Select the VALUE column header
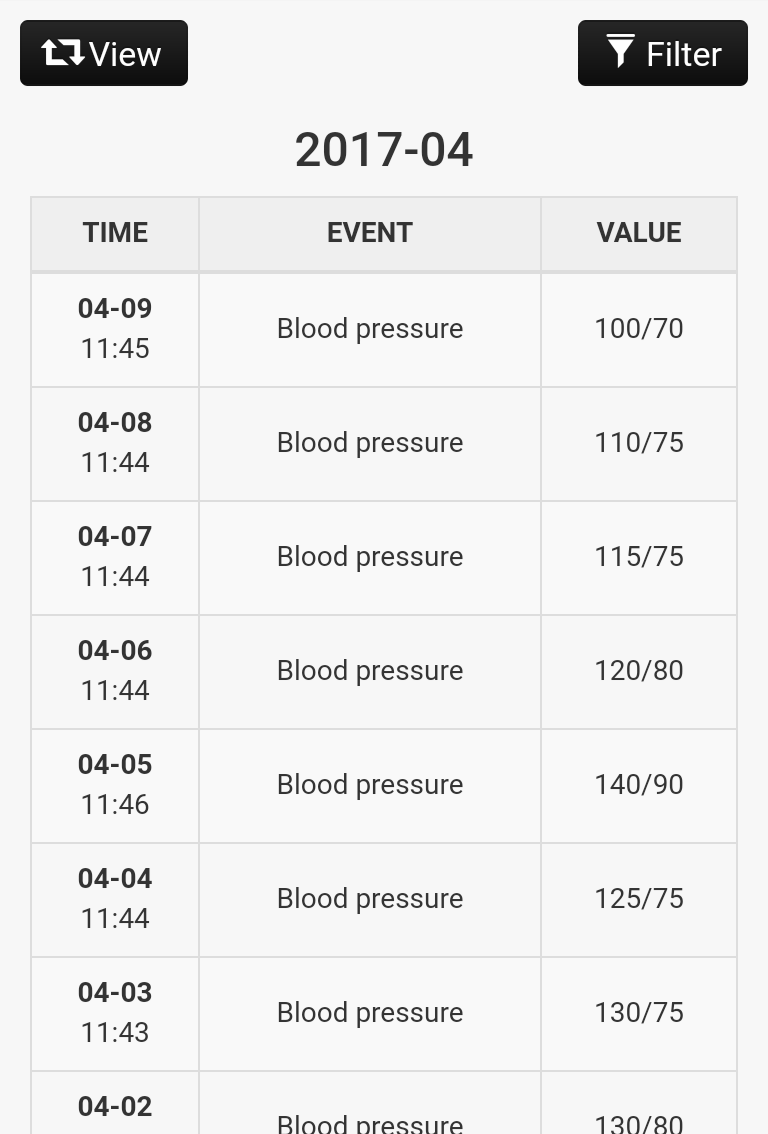The height and width of the screenshot is (1134, 768). tap(639, 233)
